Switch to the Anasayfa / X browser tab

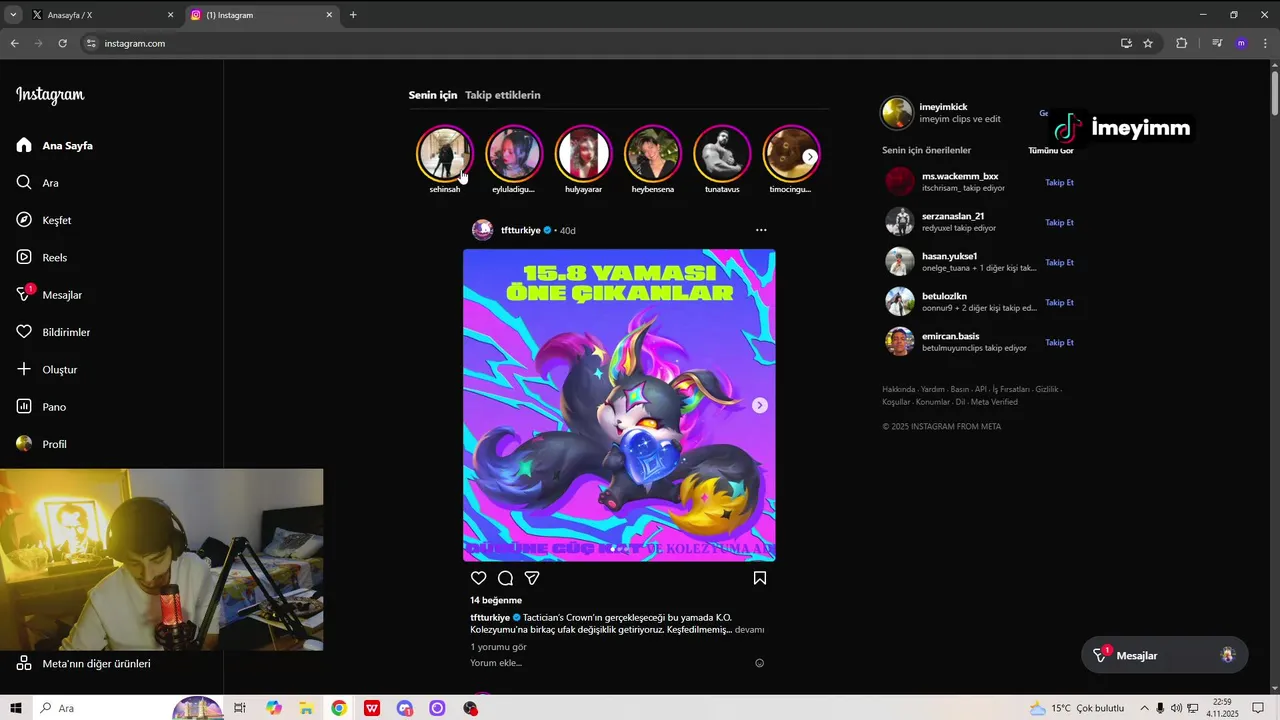102,15
